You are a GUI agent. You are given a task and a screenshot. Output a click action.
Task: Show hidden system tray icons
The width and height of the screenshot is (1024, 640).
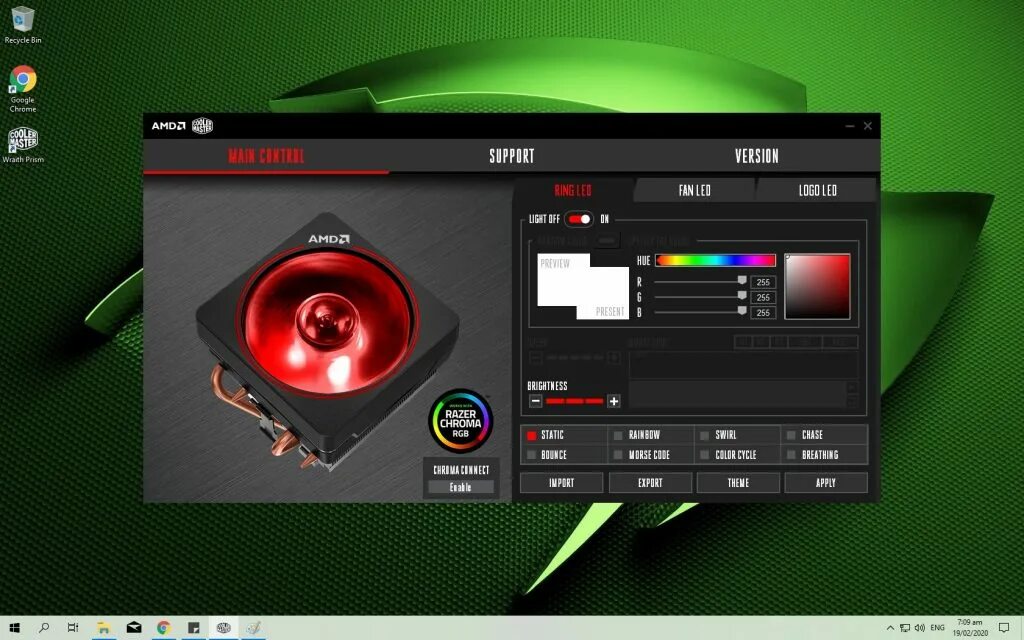coord(890,628)
